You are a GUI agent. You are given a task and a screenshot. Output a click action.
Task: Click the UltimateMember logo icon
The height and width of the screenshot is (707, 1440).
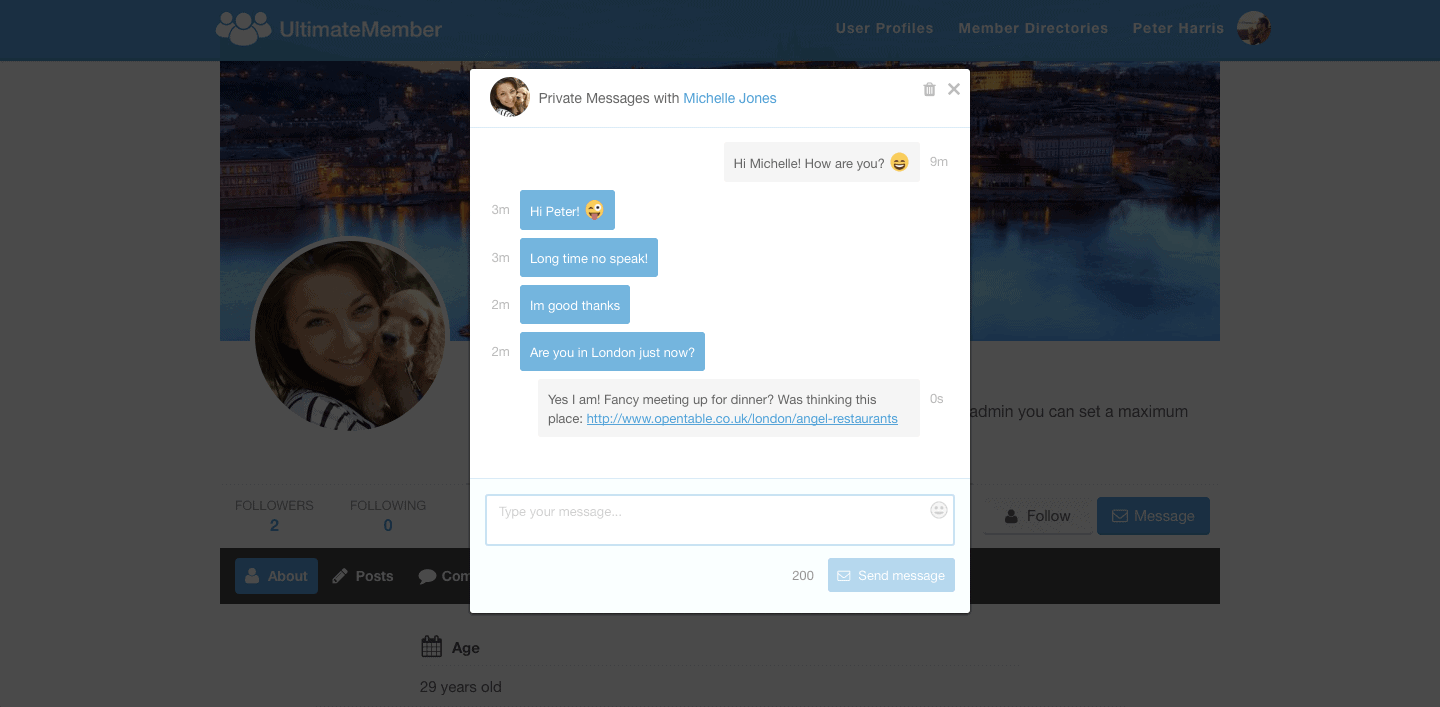[x=243, y=28]
